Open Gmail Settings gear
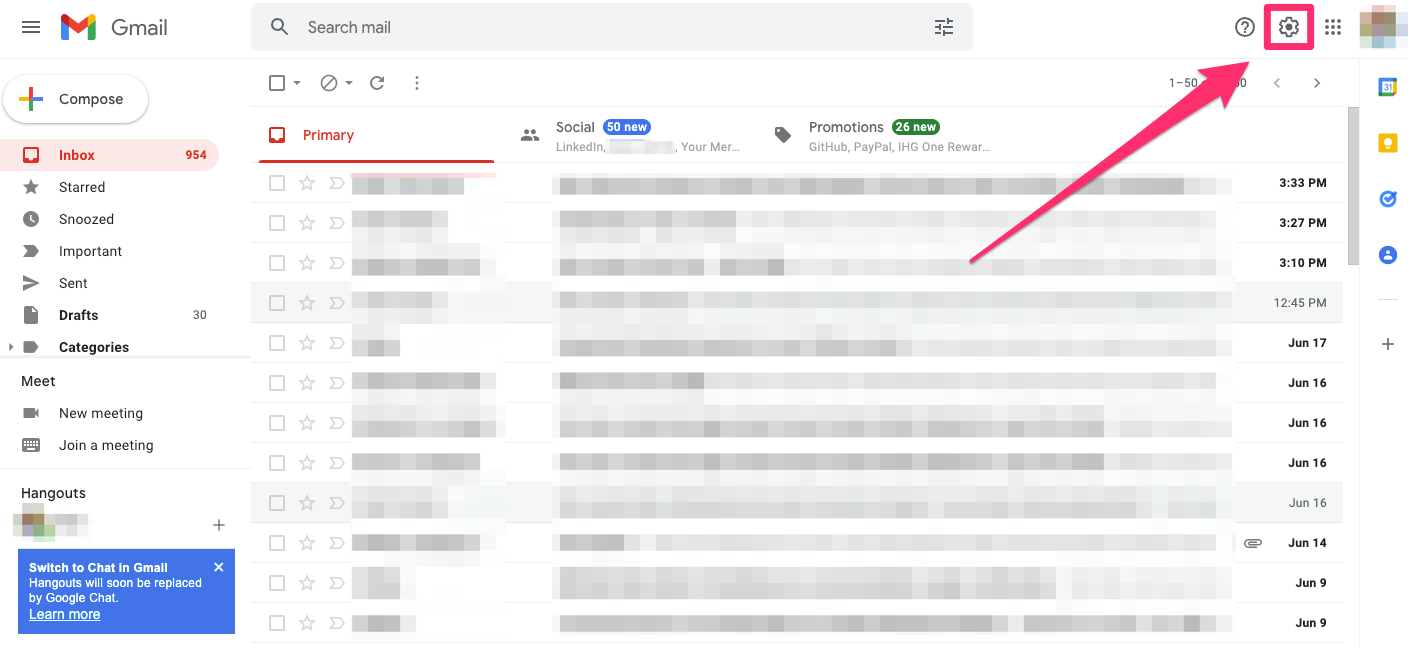Viewport: 1408px width, 648px height. (1289, 27)
